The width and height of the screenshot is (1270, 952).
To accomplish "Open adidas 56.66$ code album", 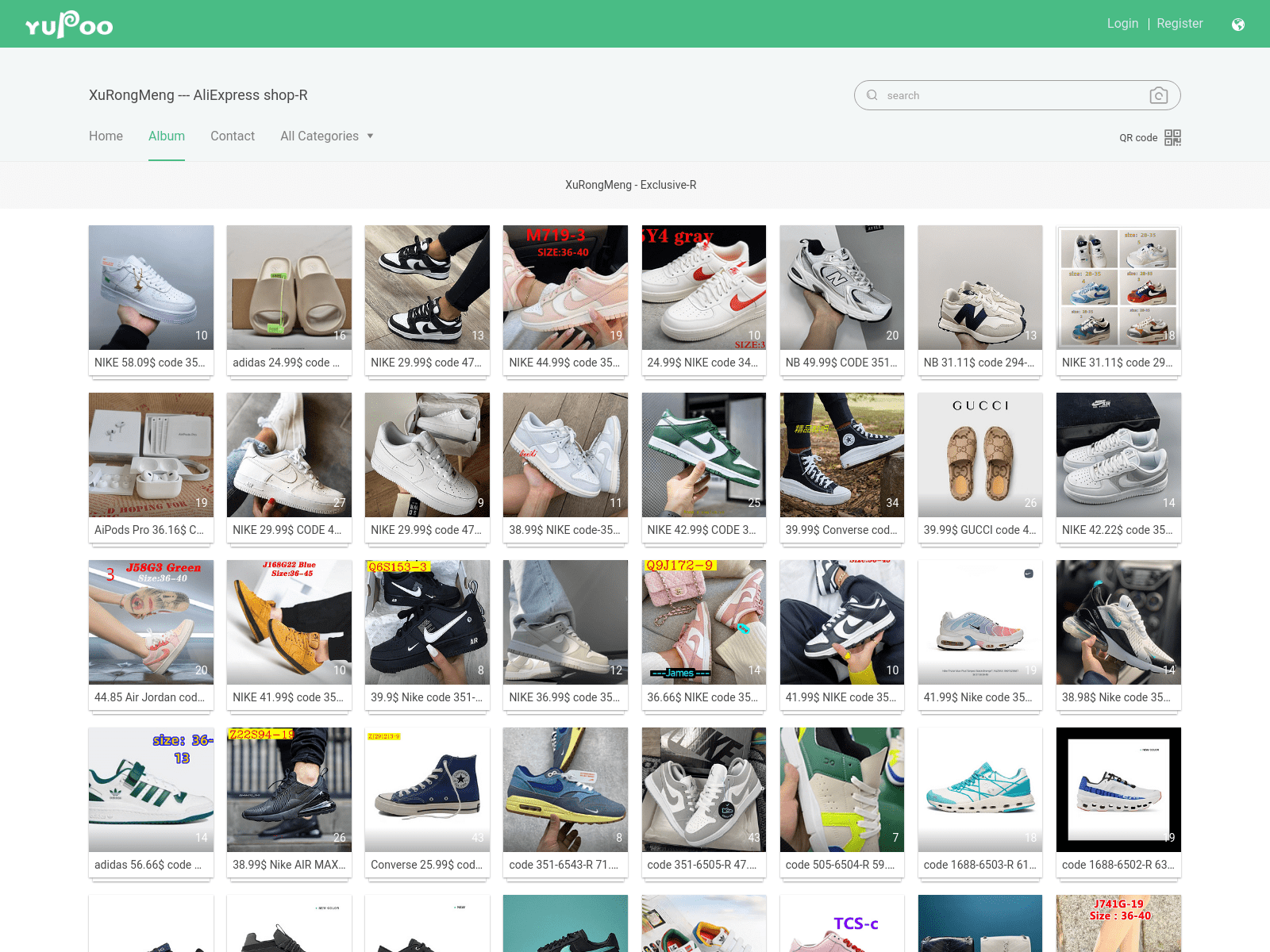I will point(151,803).
